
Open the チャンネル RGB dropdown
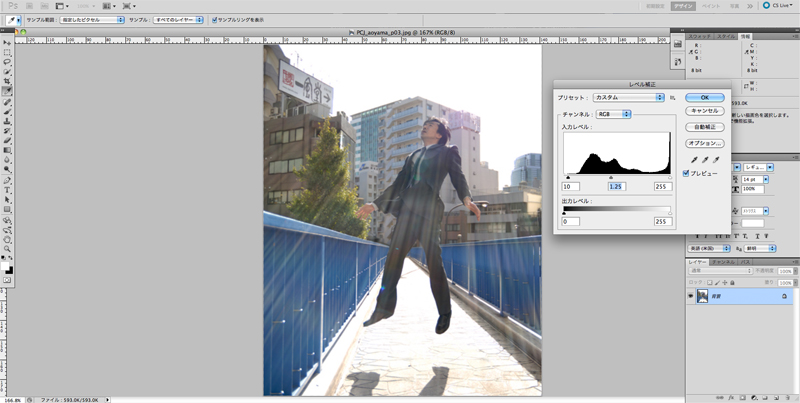click(613, 114)
